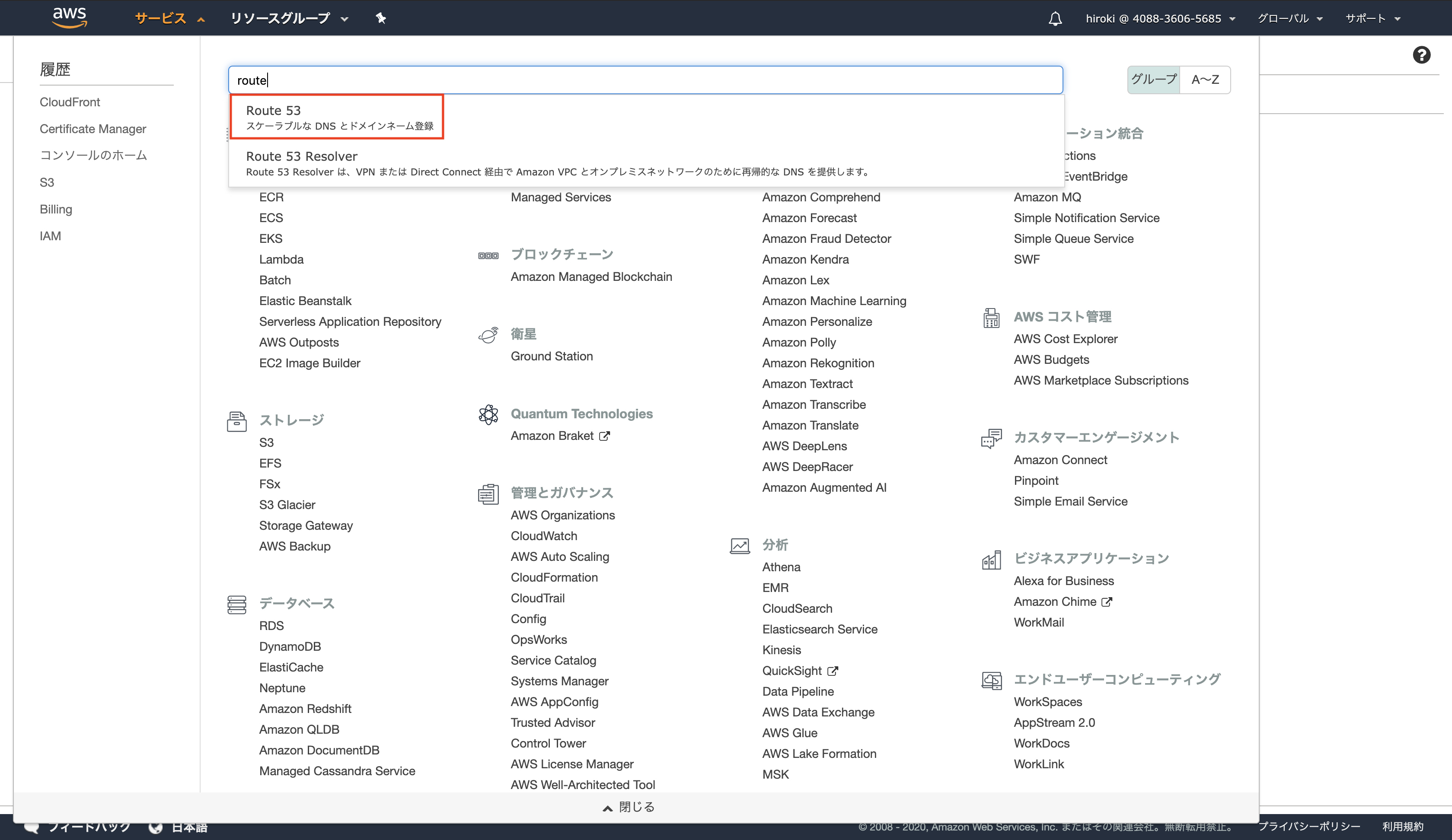Click the 衛星 satellite category icon
The height and width of the screenshot is (840, 1452).
click(488, 335)
